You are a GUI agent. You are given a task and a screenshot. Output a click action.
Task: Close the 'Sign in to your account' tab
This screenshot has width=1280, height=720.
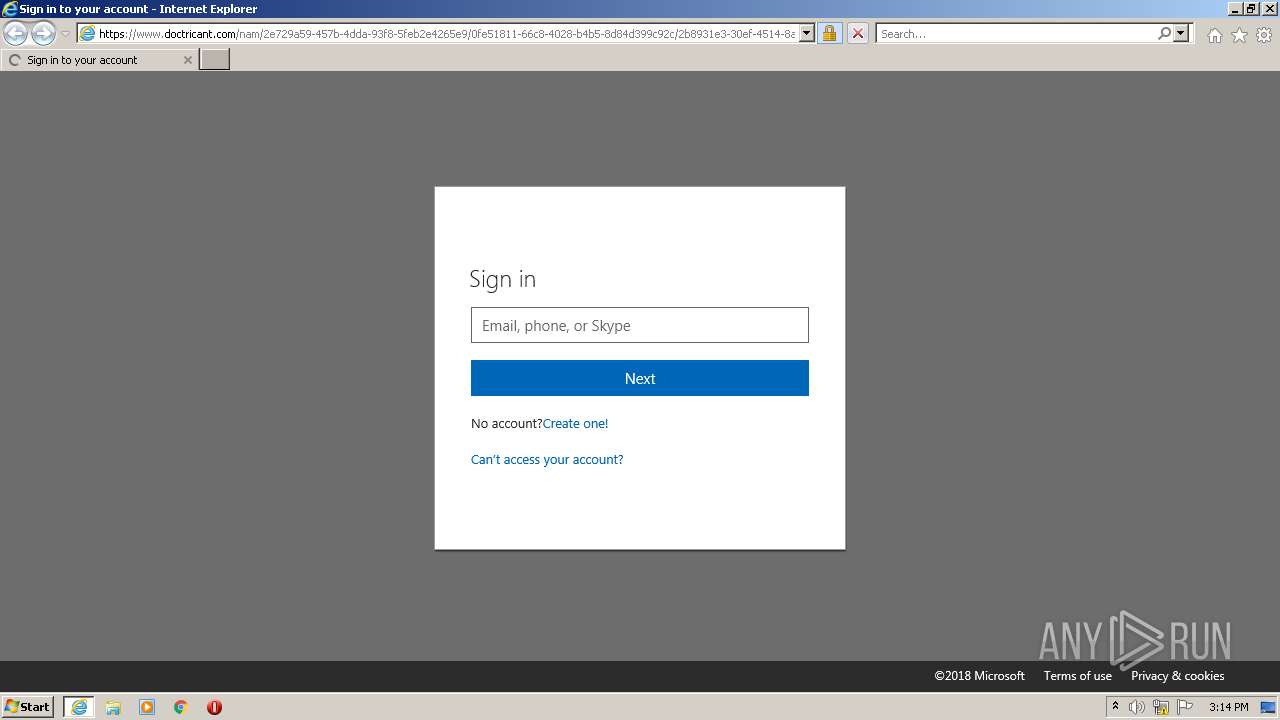tap(187, 60)
